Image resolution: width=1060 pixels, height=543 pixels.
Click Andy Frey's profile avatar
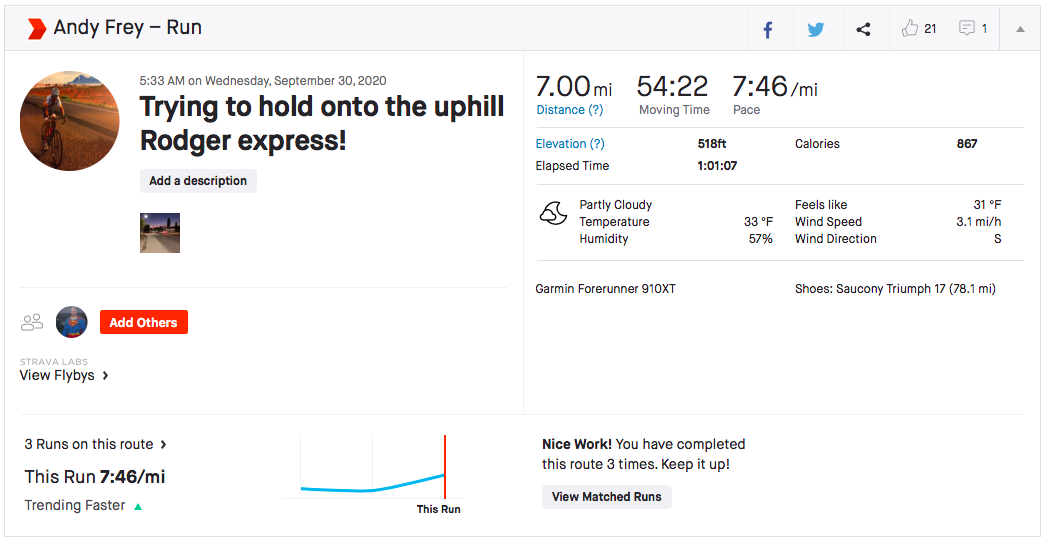point(70,121)
